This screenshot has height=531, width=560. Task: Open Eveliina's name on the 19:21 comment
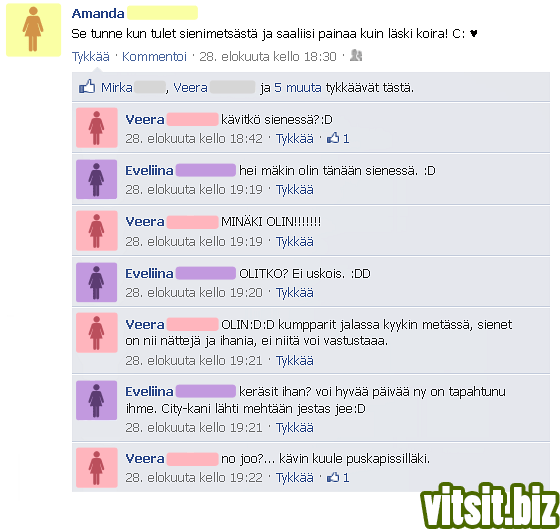point(149,392)
